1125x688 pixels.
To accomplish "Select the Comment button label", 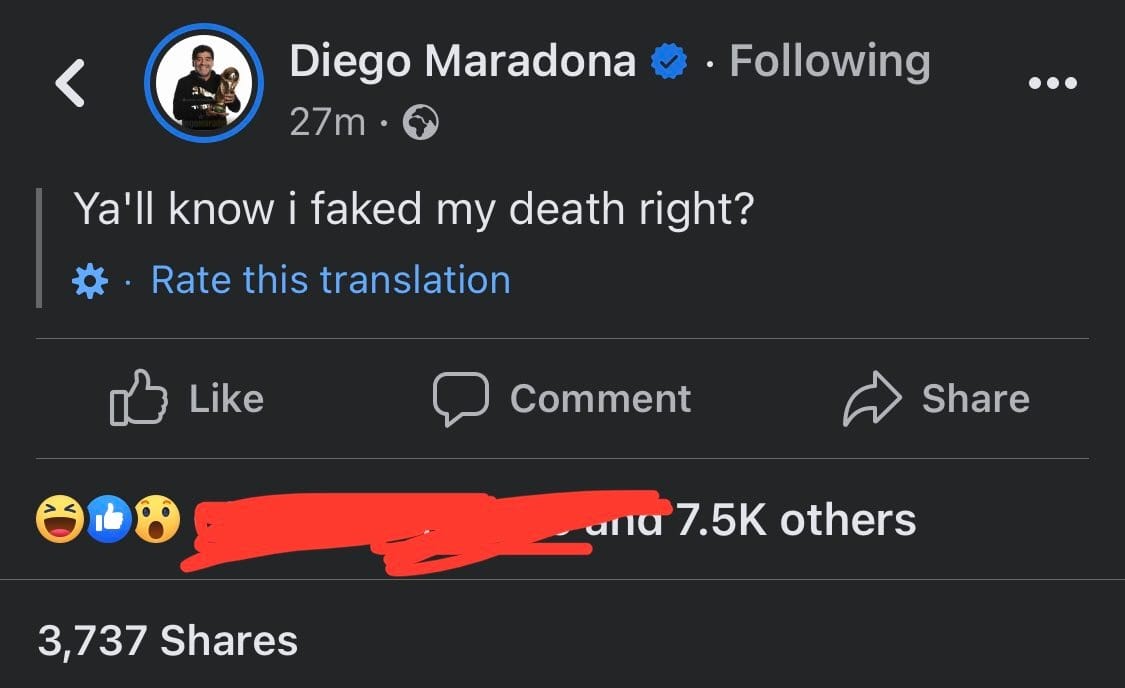I will pos(601,399).
